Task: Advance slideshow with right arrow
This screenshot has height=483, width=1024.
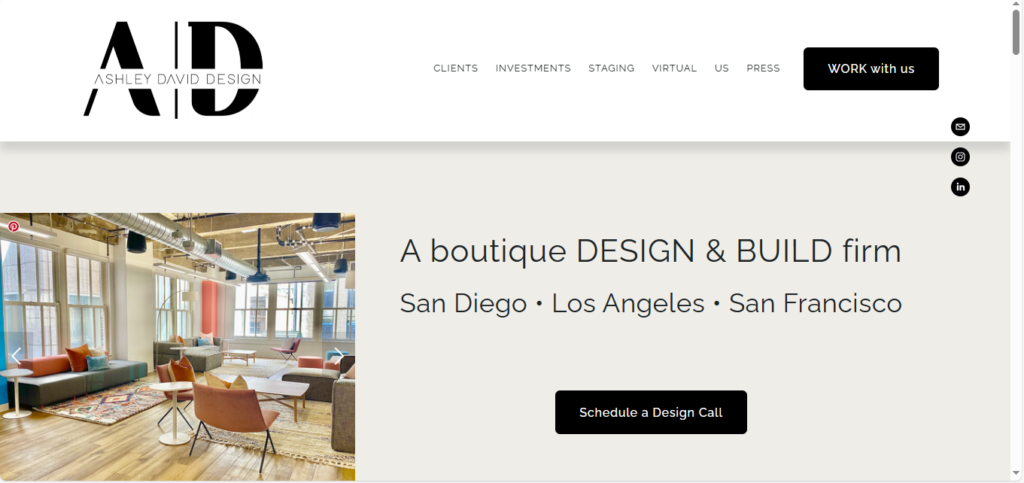Action: pyautogui.click(x=338, y=356)
